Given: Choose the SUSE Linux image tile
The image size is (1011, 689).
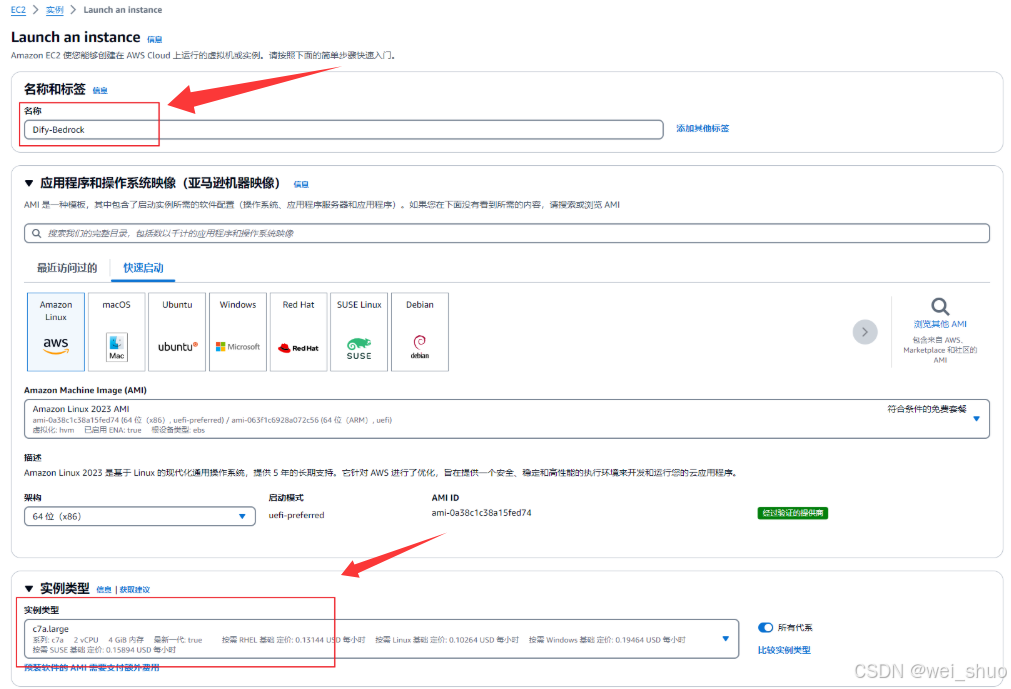Looking at the screenshot, I should 359,332.
